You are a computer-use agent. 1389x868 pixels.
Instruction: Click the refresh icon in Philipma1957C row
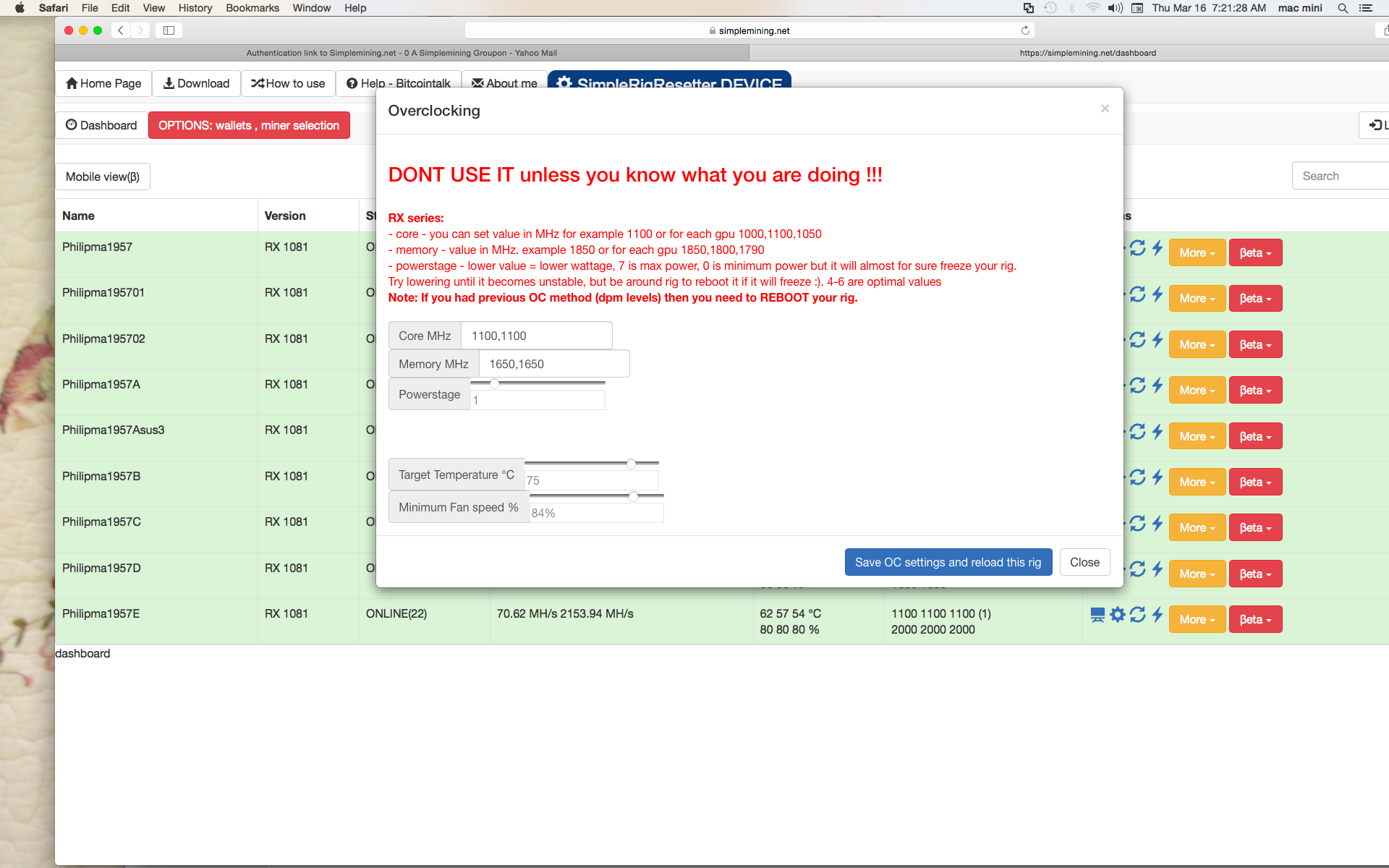[1137, 523]
